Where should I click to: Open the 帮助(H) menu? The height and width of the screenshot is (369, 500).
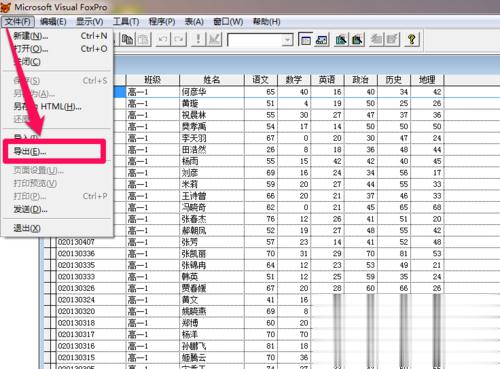(266, 22)
